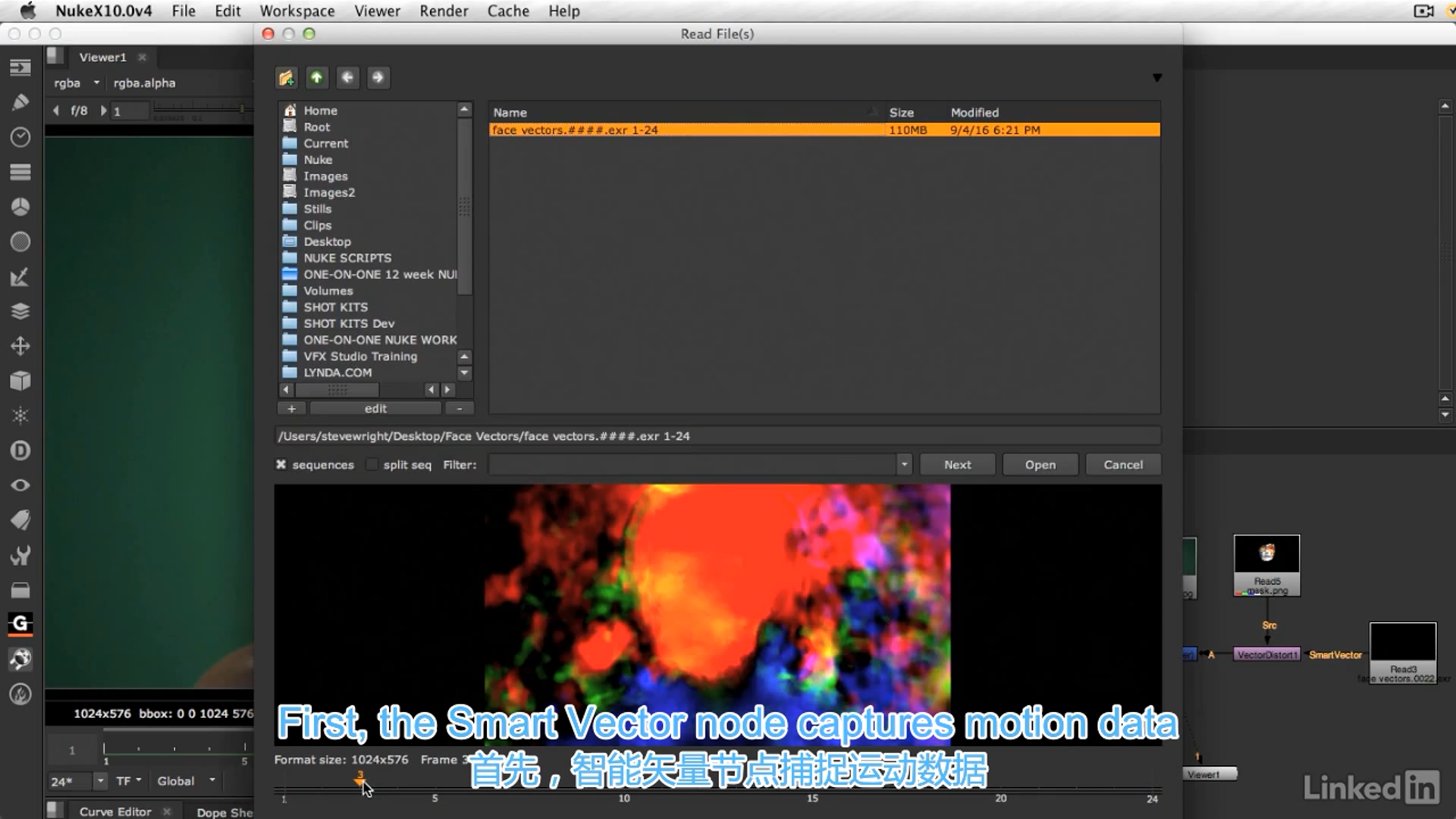Open the Particles nodes icon
The width and height of the screenshot is (1456, 819).
point(20,416)
